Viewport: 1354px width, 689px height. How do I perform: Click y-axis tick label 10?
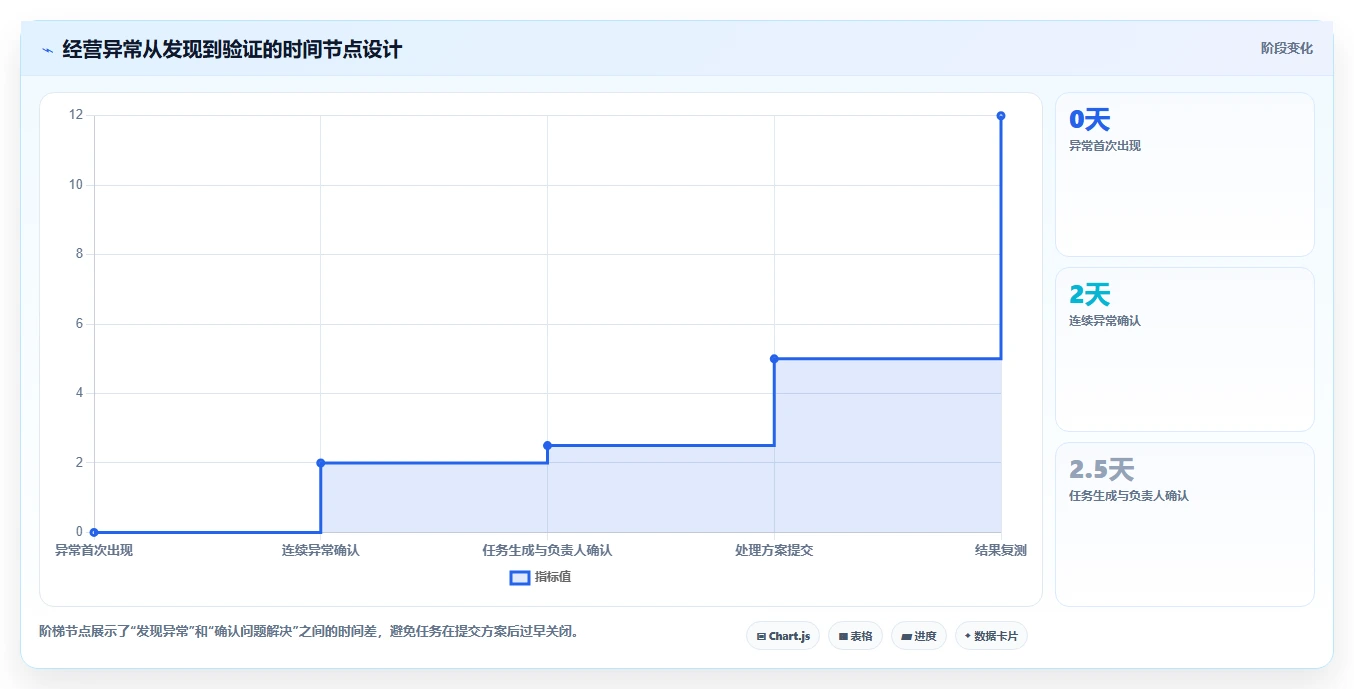(76, 185)
